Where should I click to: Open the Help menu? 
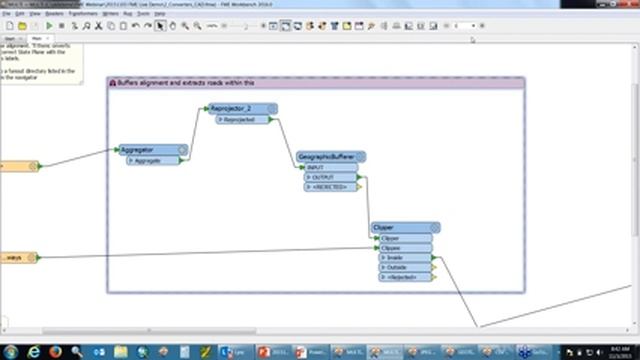(x=160, y=14)
